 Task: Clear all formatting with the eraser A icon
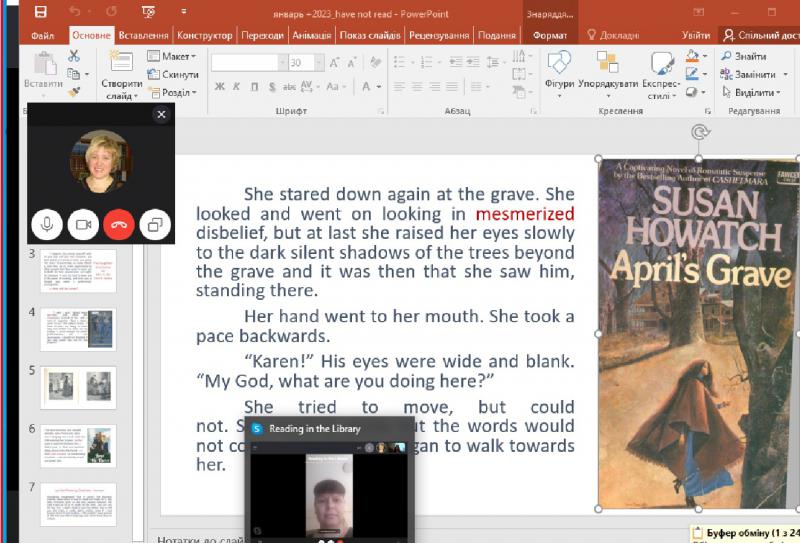tap(376, 63)
